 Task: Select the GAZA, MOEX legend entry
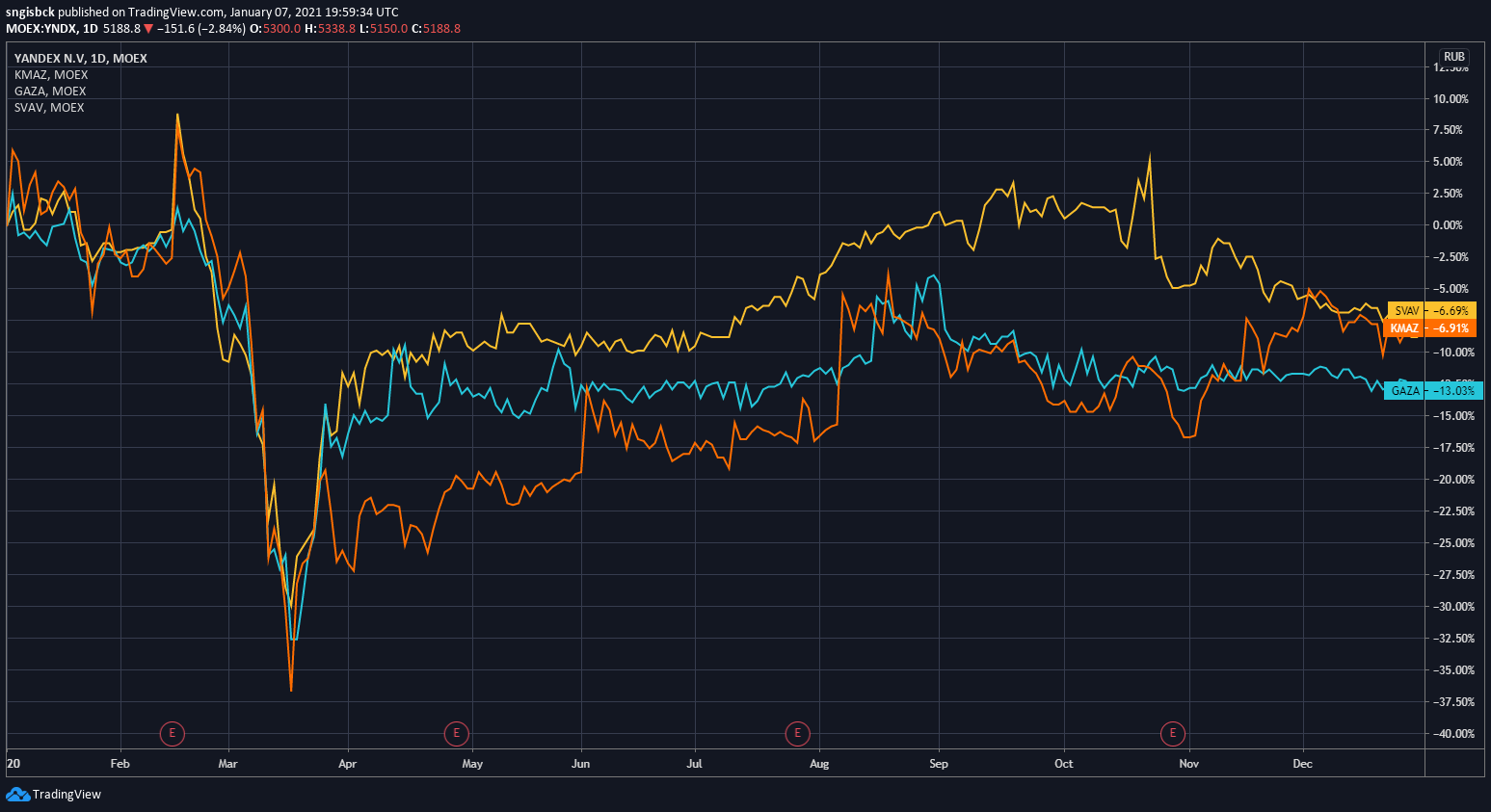point(50,92)
